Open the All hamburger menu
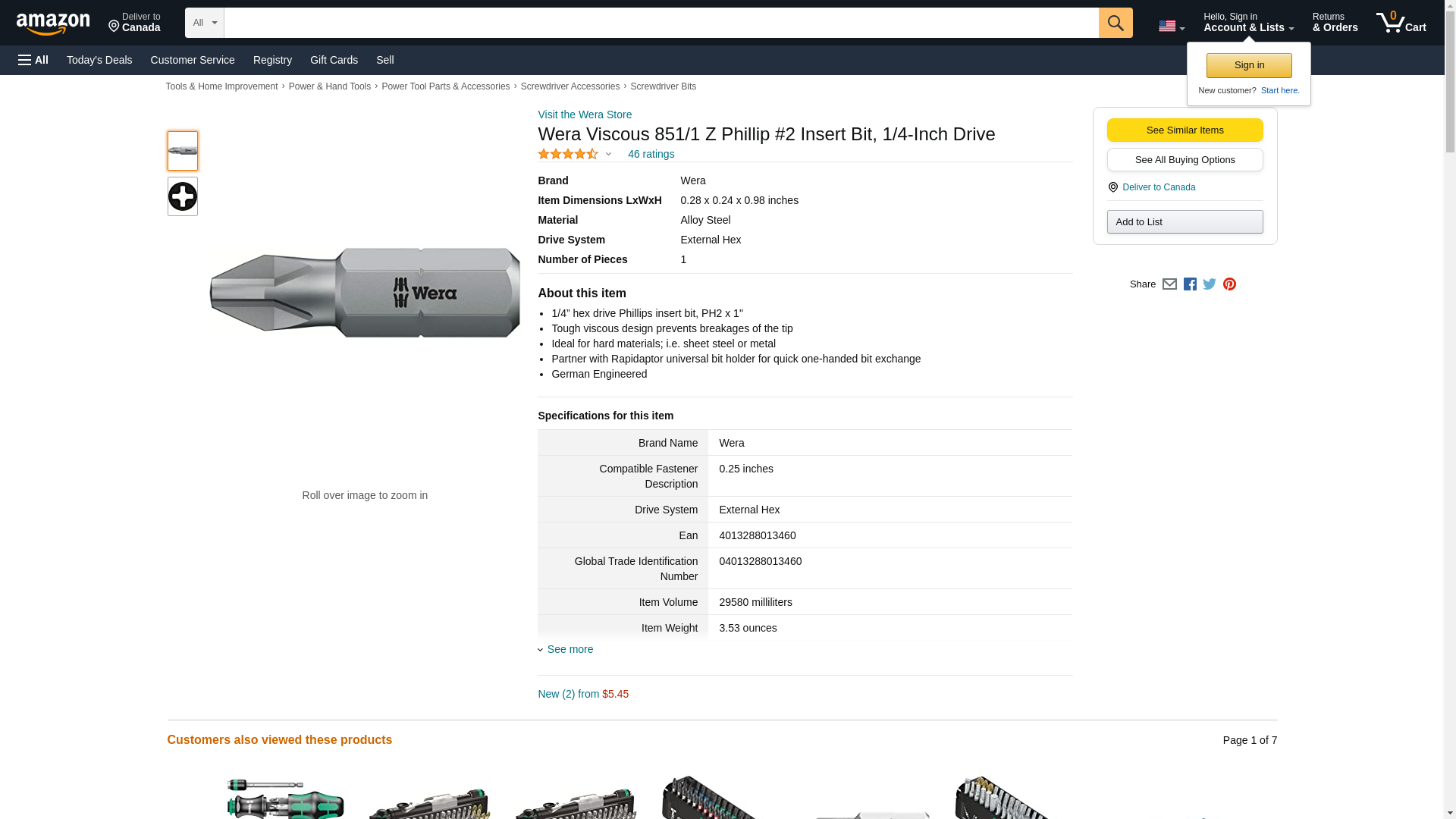The height and width of the screenshot is (819, 1456). tap(33, 60)
